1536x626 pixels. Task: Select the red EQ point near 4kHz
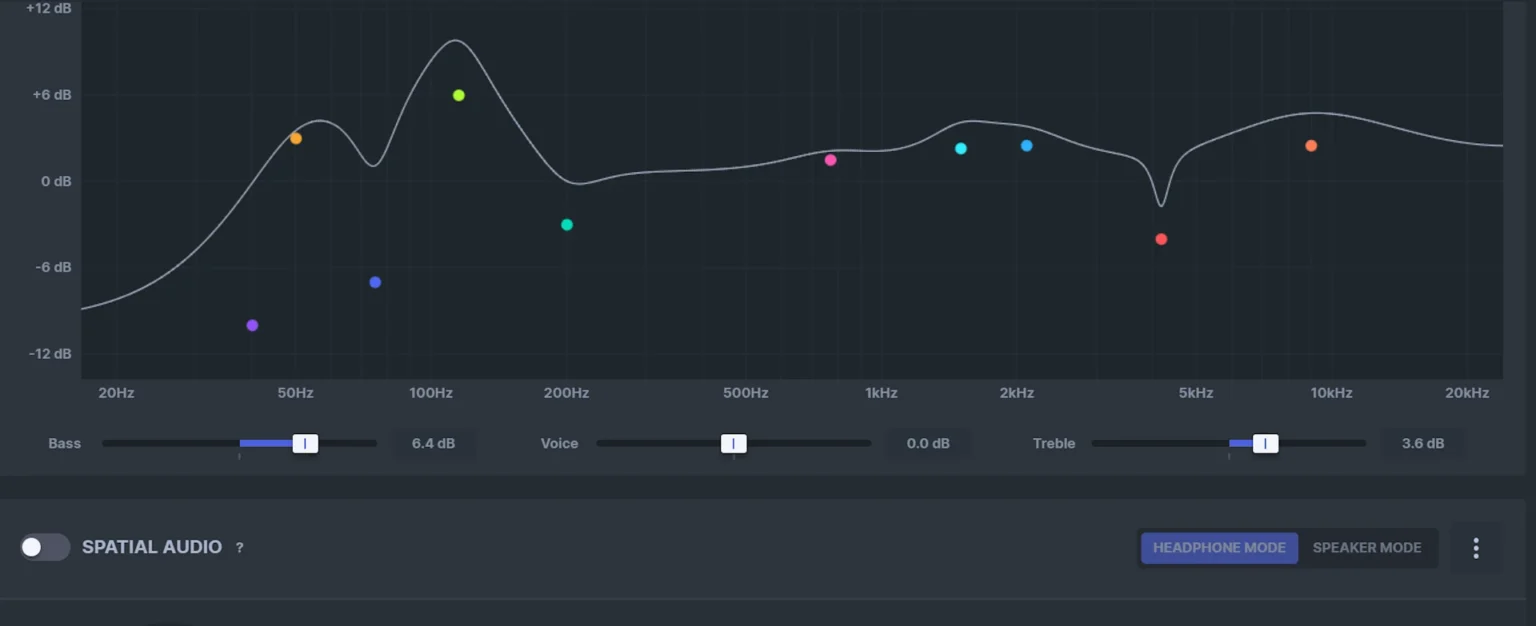click(x=1161, y=239)
